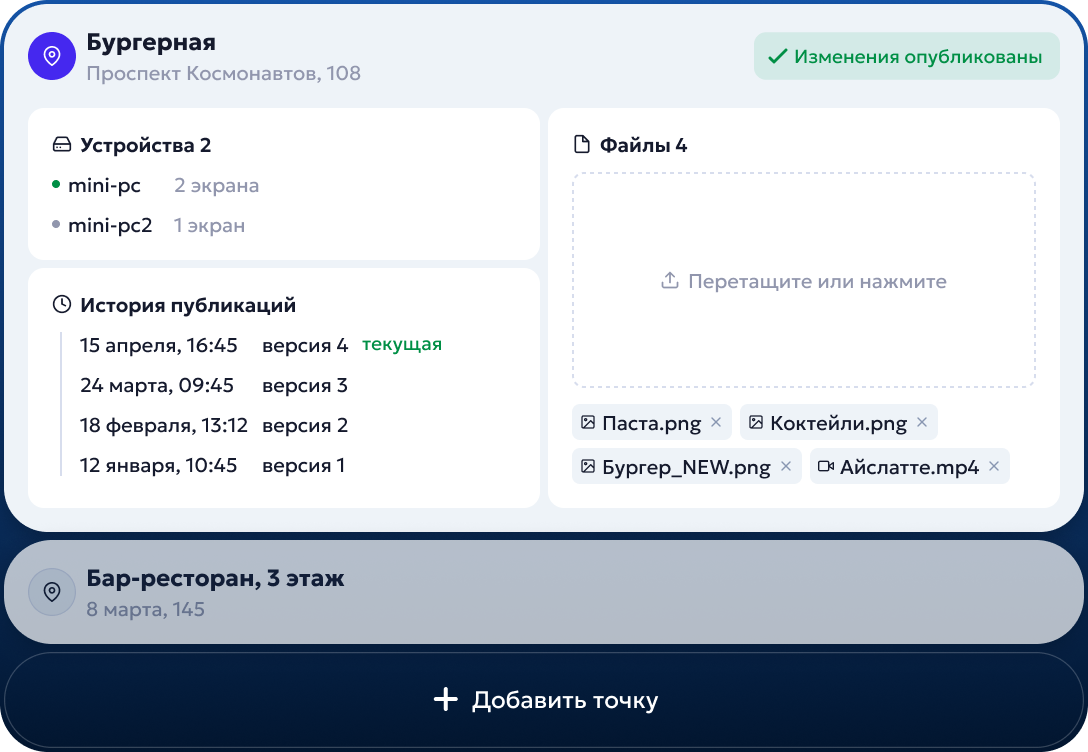This screenshot has width=1088, height=752.
Task: Click the checkmark in Изменения опубликованы badge
Action: click(777, 56)
